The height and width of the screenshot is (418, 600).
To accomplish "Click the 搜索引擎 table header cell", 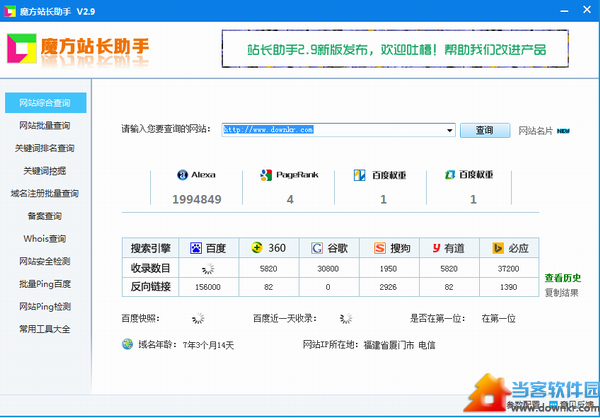I will (150, 248).
